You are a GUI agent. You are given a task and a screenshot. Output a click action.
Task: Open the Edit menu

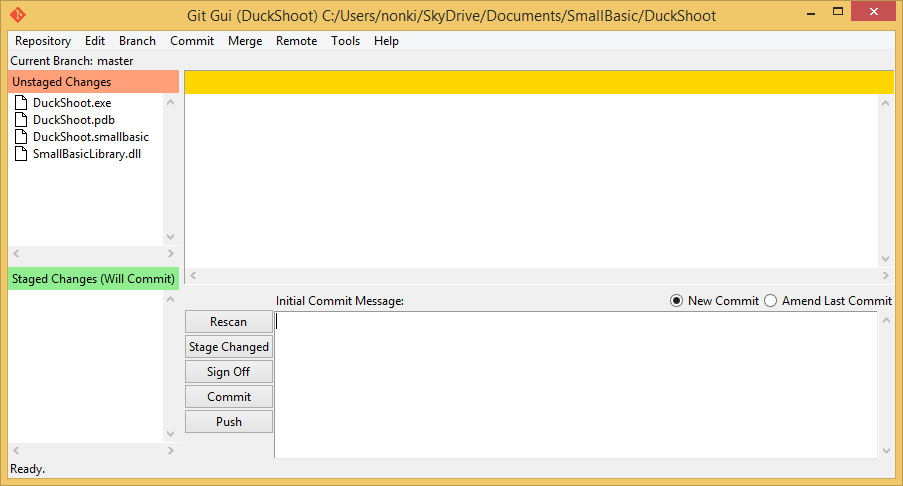pyautogui.click(x=94, y=41)
